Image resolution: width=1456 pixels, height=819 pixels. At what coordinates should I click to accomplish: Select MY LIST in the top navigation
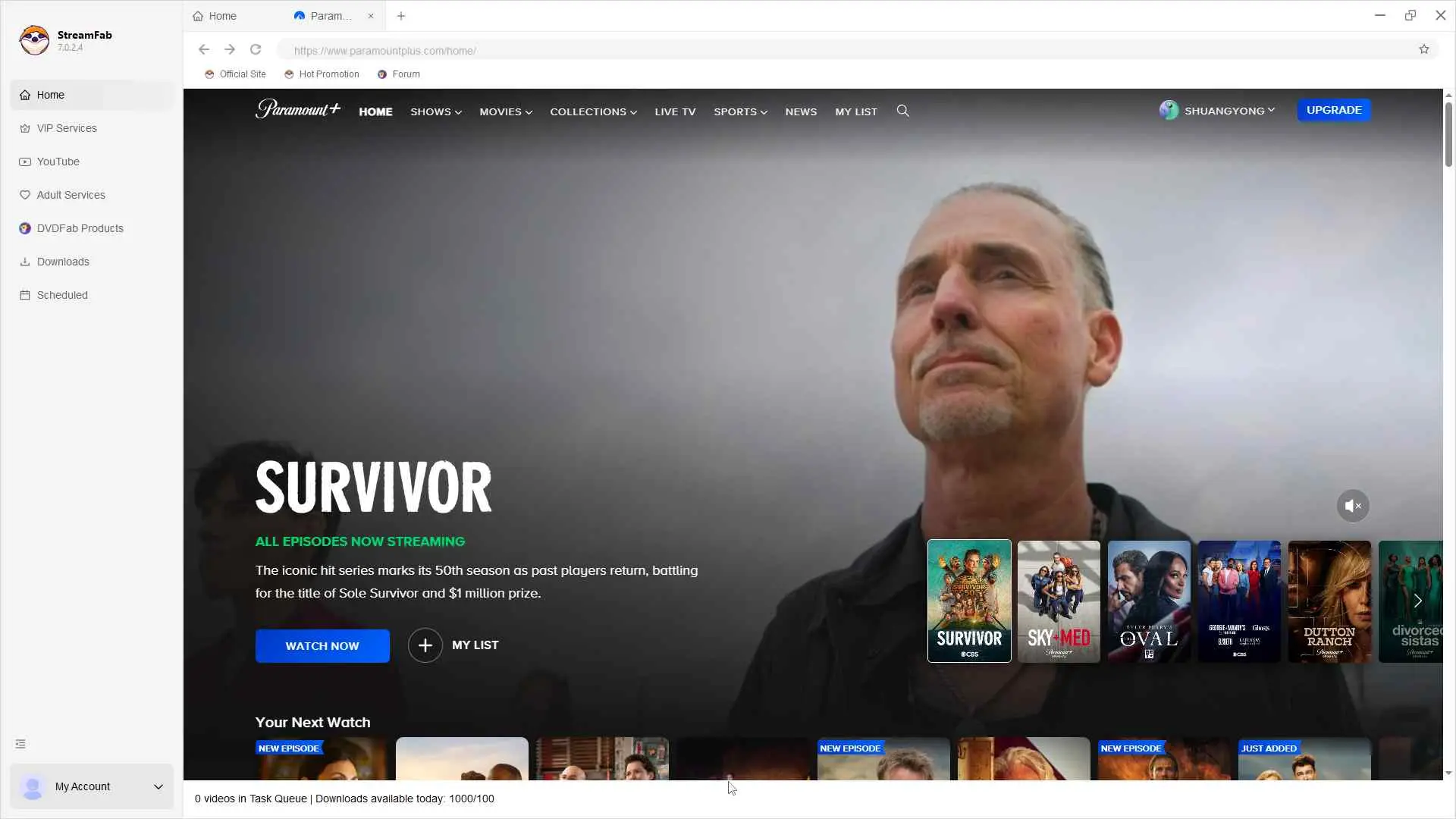click(856, 111)
